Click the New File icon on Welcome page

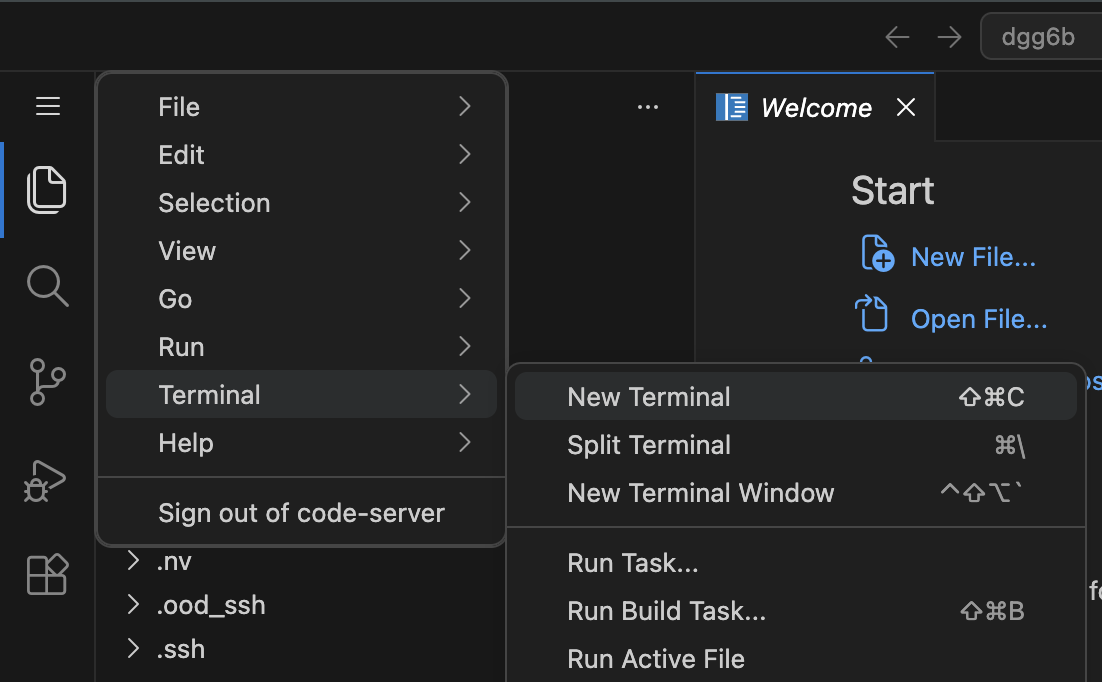point(877,253)
